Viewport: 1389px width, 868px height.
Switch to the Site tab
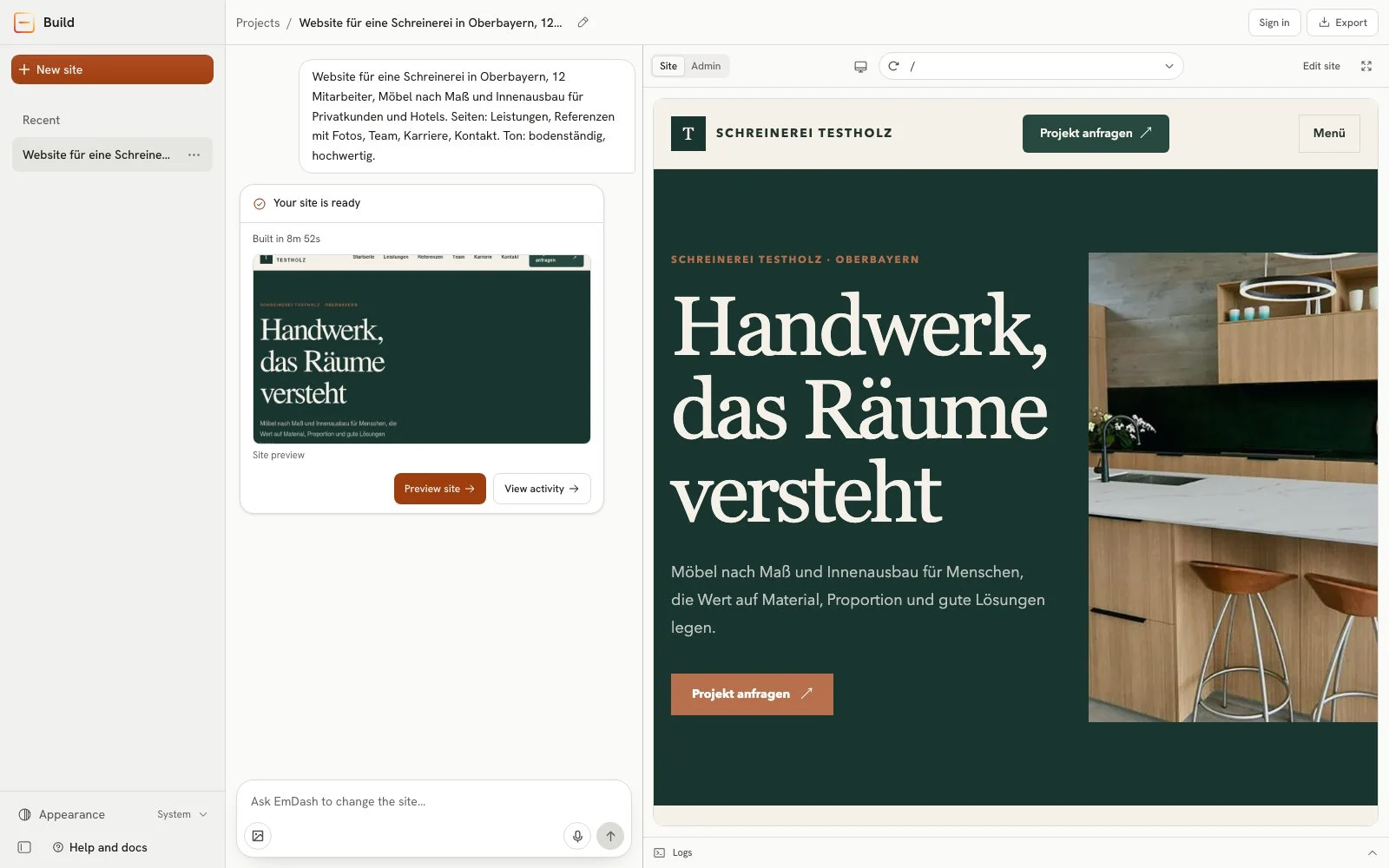coord(668,66)
